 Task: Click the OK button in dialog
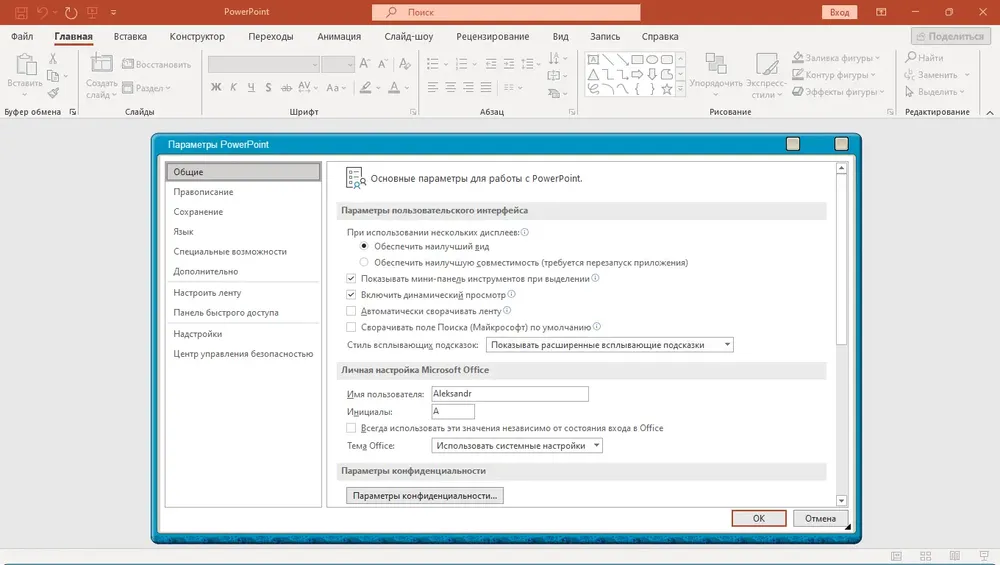pos(759,518)
